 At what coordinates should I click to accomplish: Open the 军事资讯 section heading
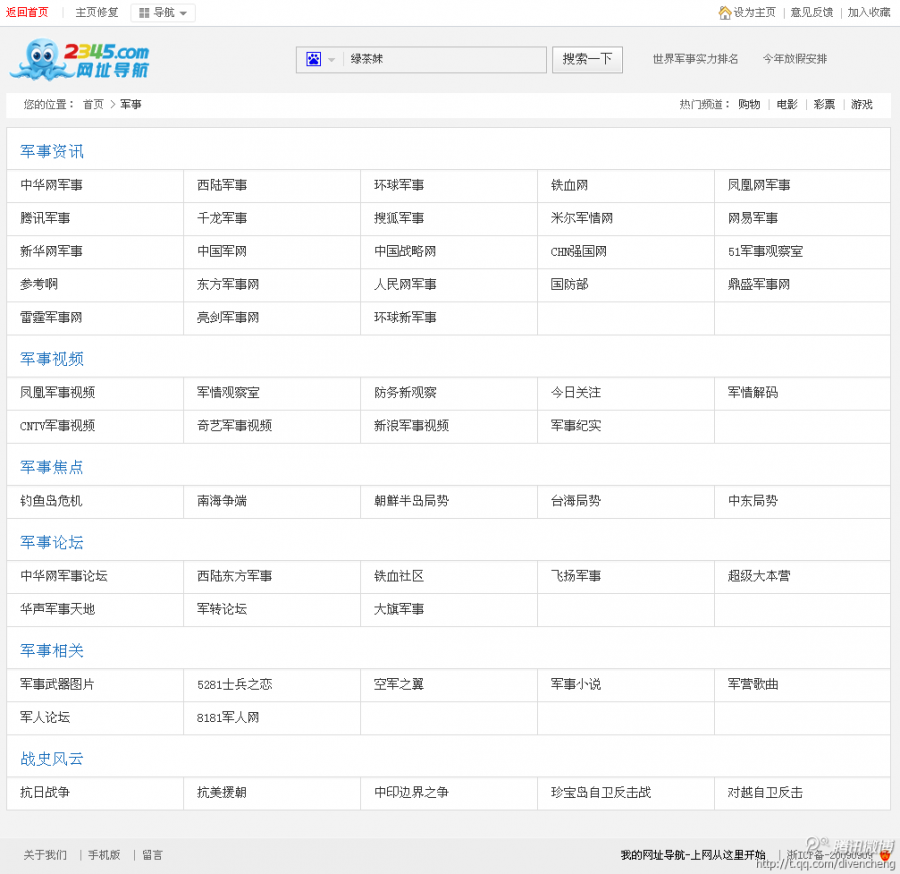click(52, 151)
